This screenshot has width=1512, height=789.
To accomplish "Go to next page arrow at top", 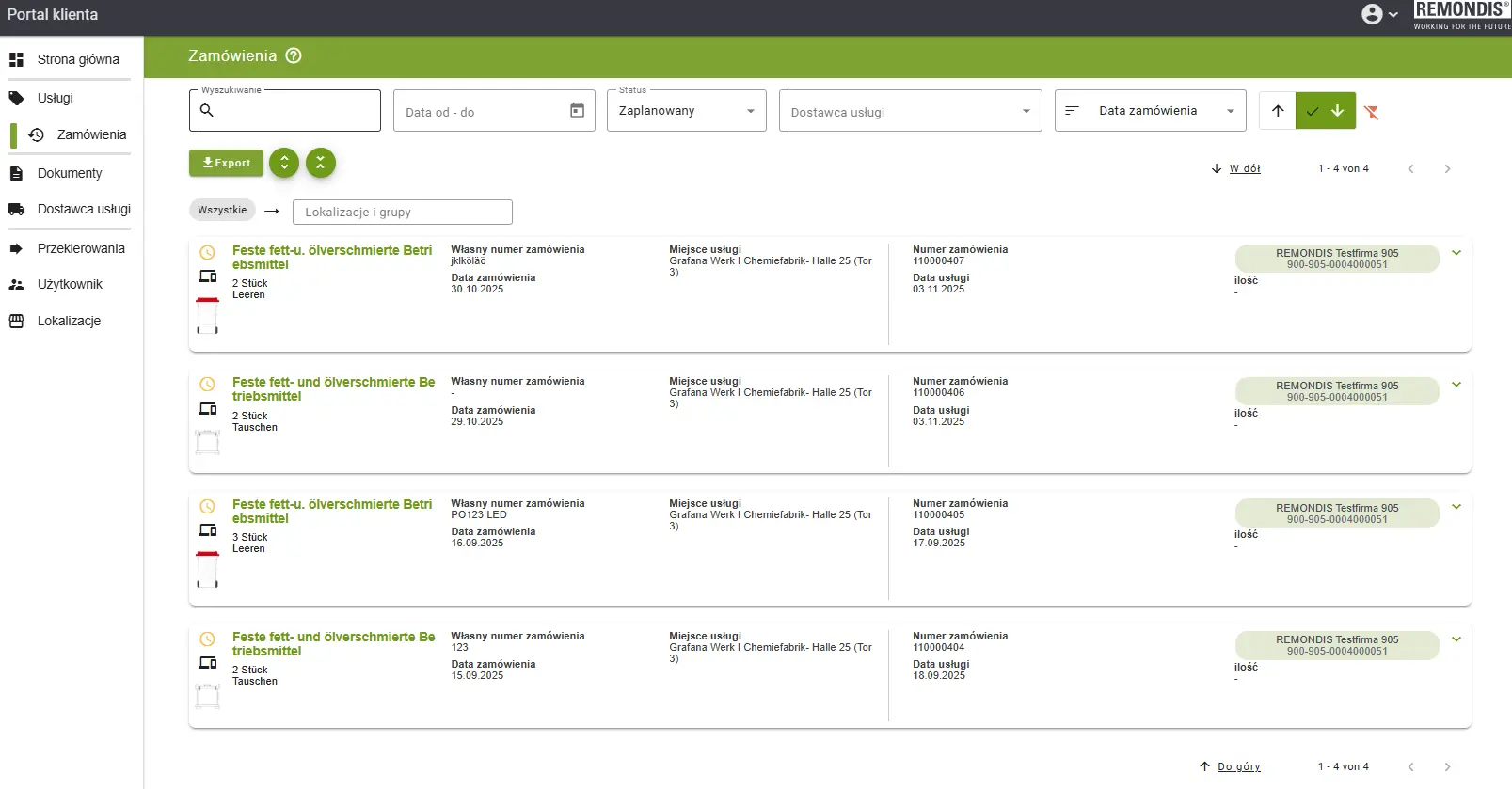I will (1447, 169).
